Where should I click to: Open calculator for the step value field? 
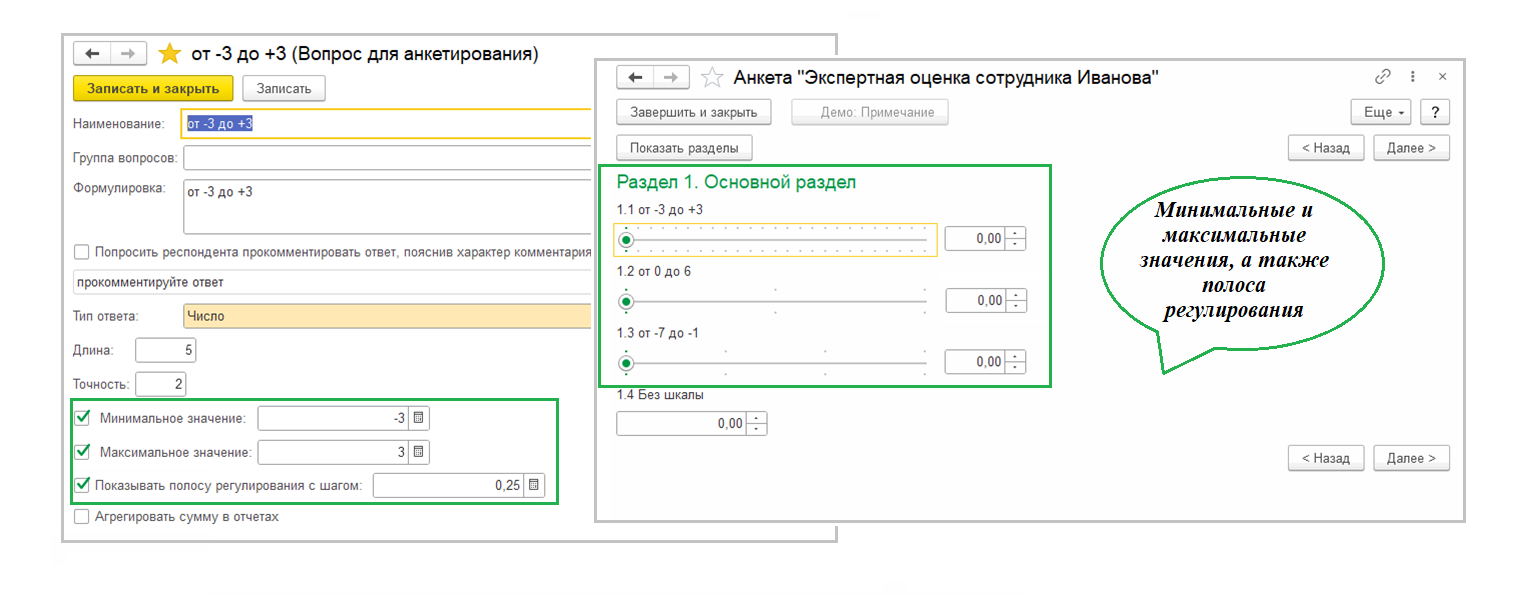tap(535, 485)
